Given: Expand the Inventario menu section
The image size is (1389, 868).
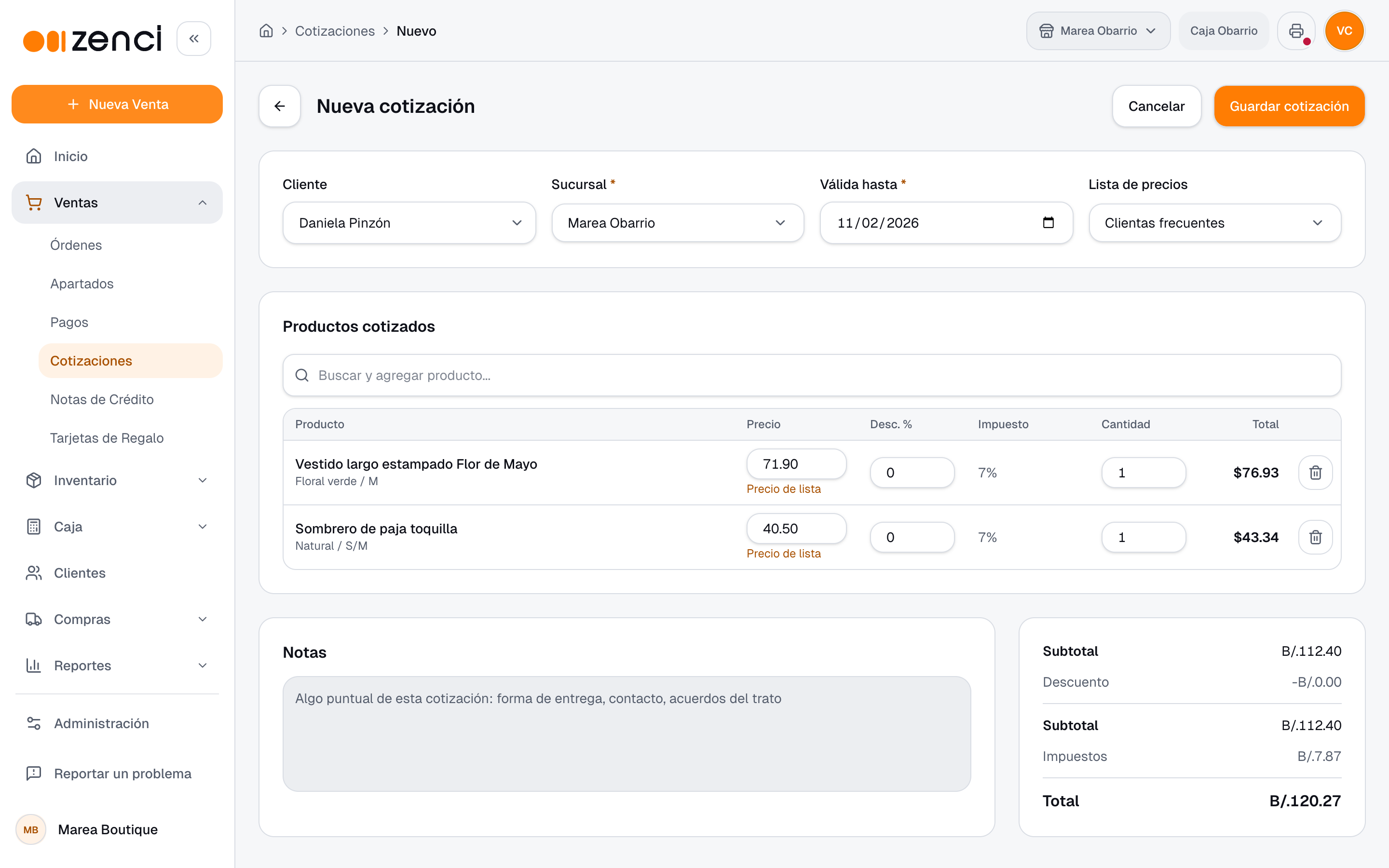Looking at the screenshot, I should pos(117,480).
